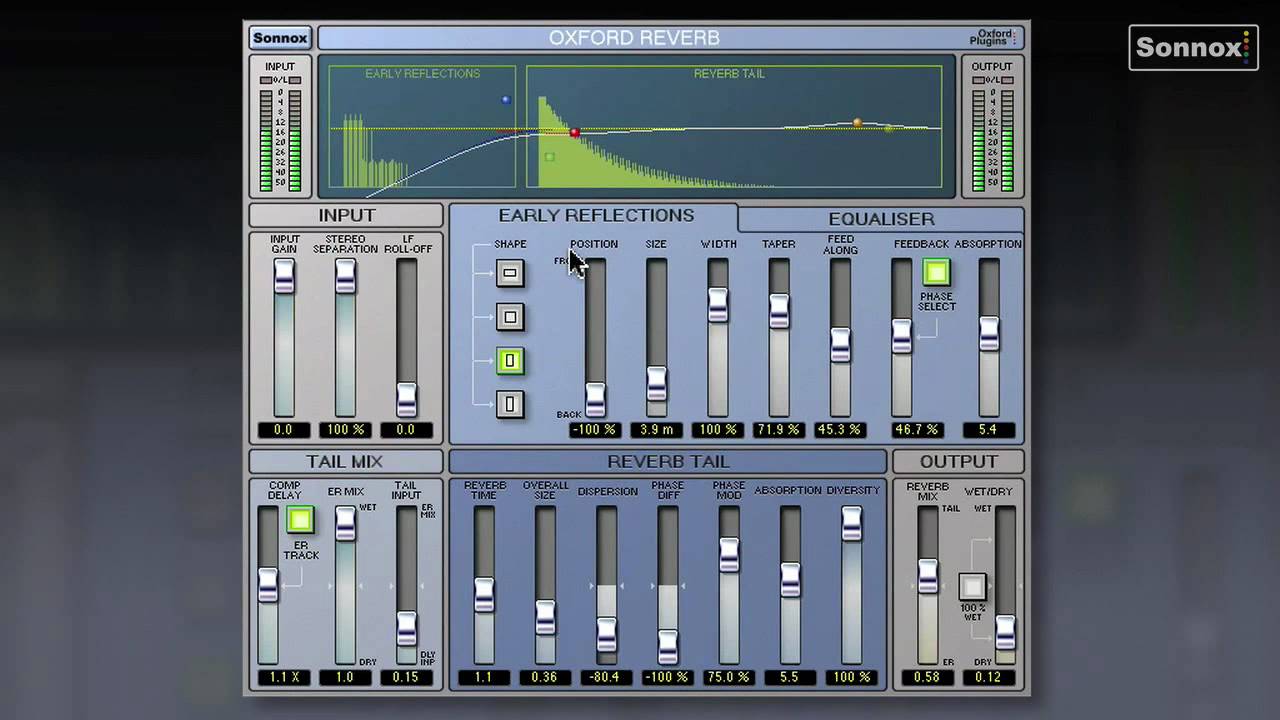Click the Sonnox logo in the video corner
This screenshot has height=720, width=1280.
click(1193, 48)
